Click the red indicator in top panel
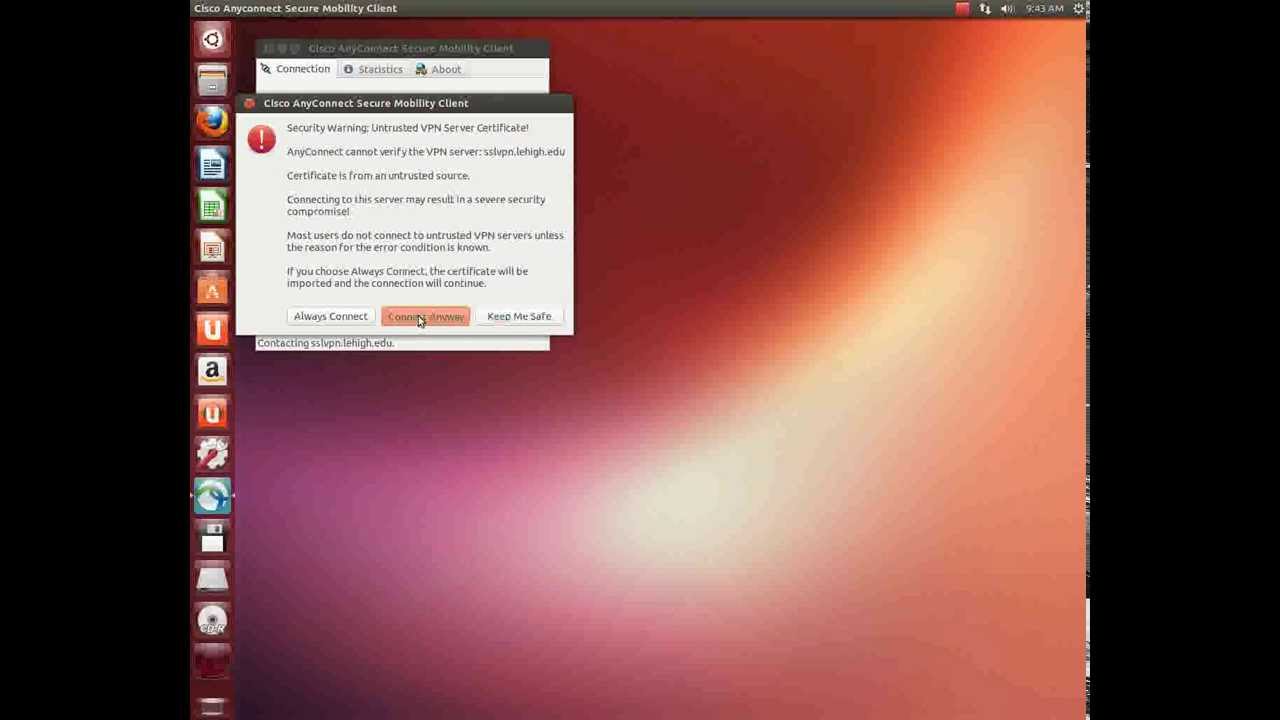Screen dimensions: 1280x720 (x=962, y=8)
